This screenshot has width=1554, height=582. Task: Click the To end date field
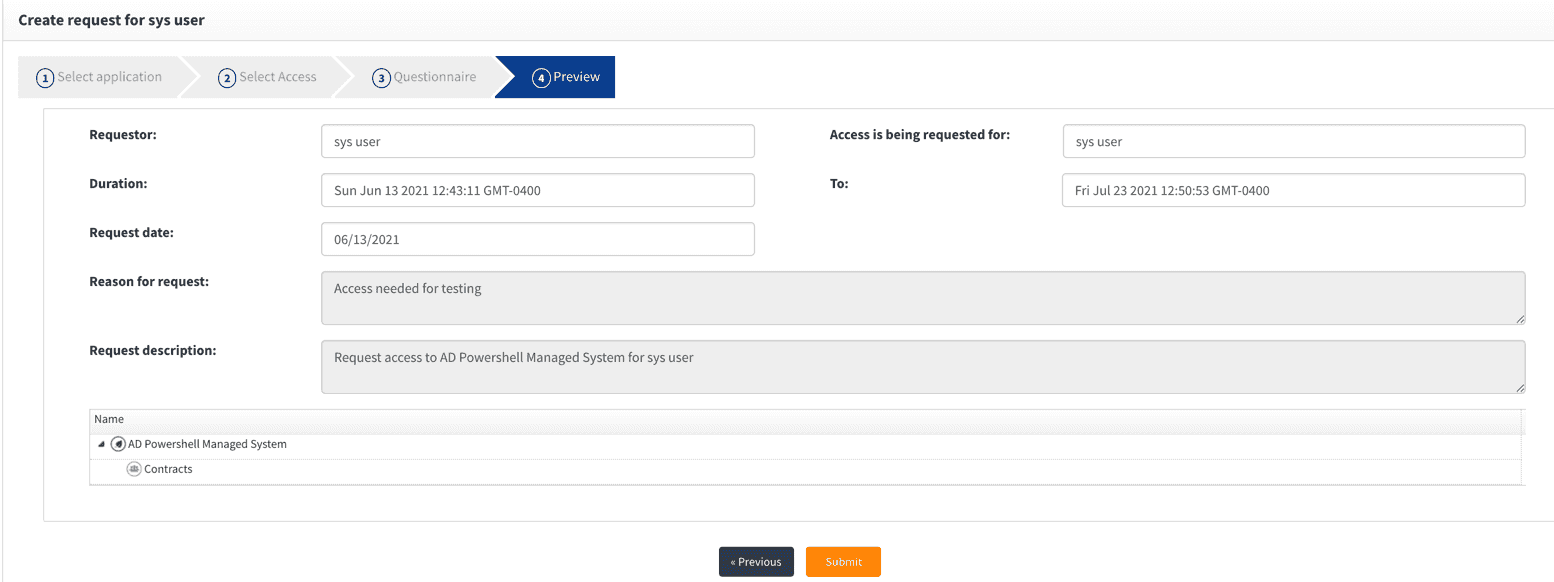[x=1293, y=190]
